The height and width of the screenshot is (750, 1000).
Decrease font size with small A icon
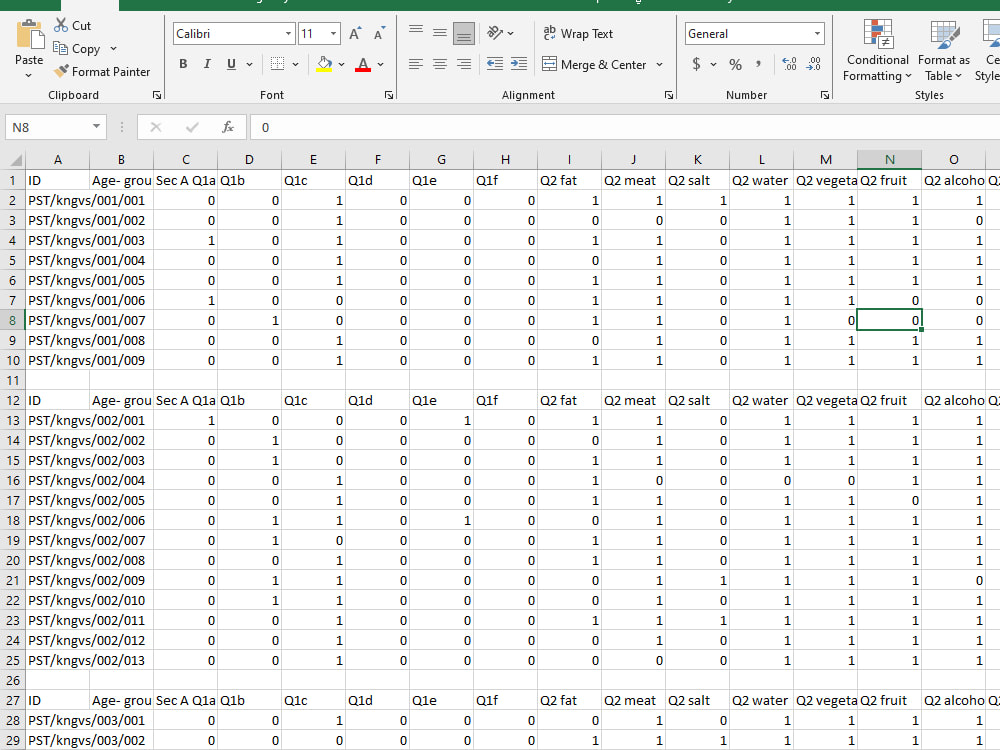[x=379, y=34]
